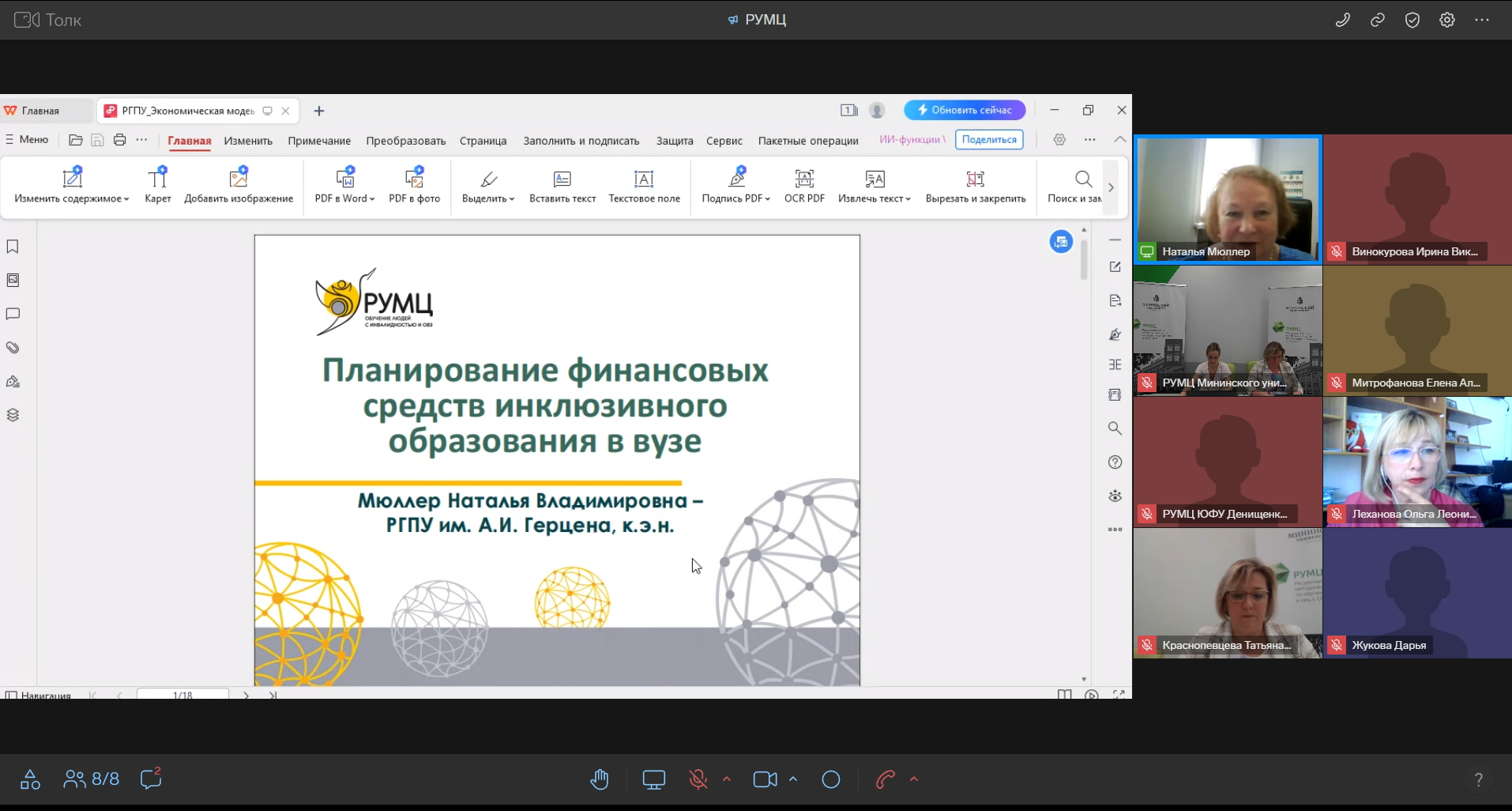The width and height of the screenshot is (1512, 811).
Task: Click the PDF vertical scrollbar
Action: point(1084,261)
